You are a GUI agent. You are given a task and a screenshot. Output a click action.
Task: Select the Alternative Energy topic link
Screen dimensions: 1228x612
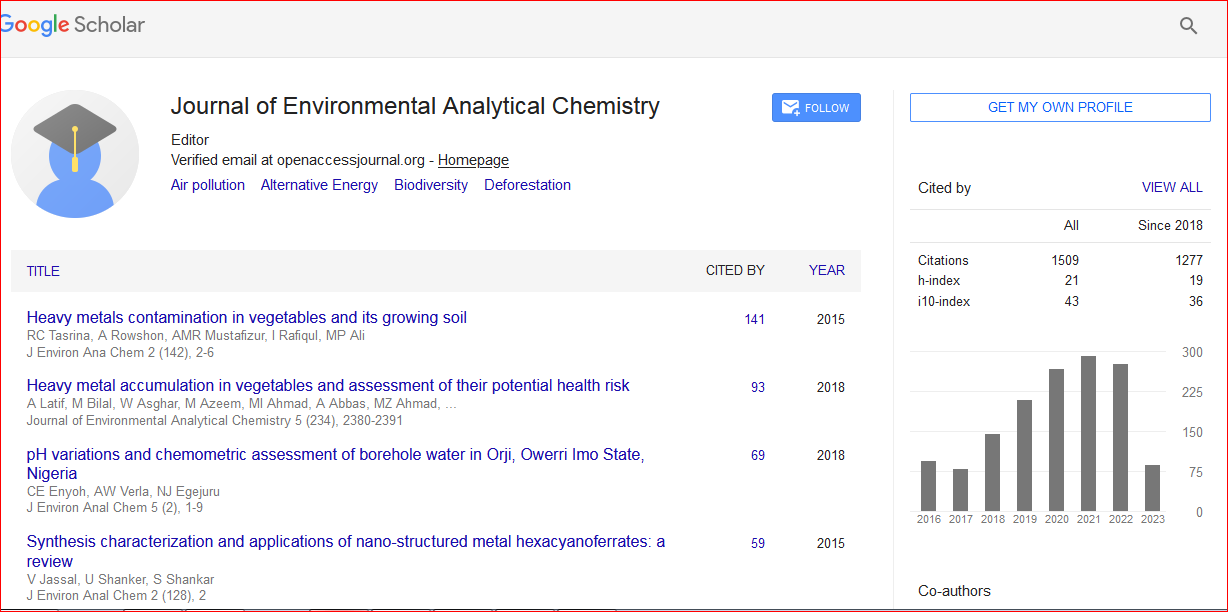click(x=319, y=185)
